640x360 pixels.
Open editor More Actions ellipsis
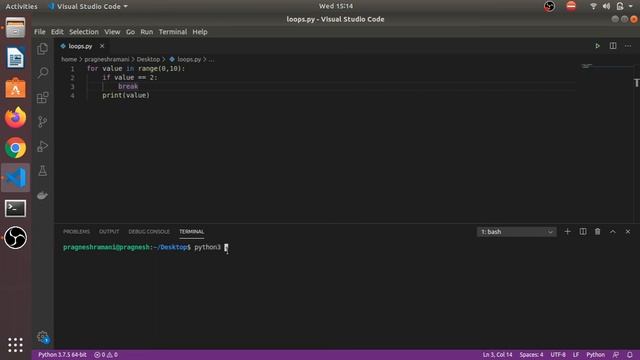pyautogui.click(x=628, y=46)
